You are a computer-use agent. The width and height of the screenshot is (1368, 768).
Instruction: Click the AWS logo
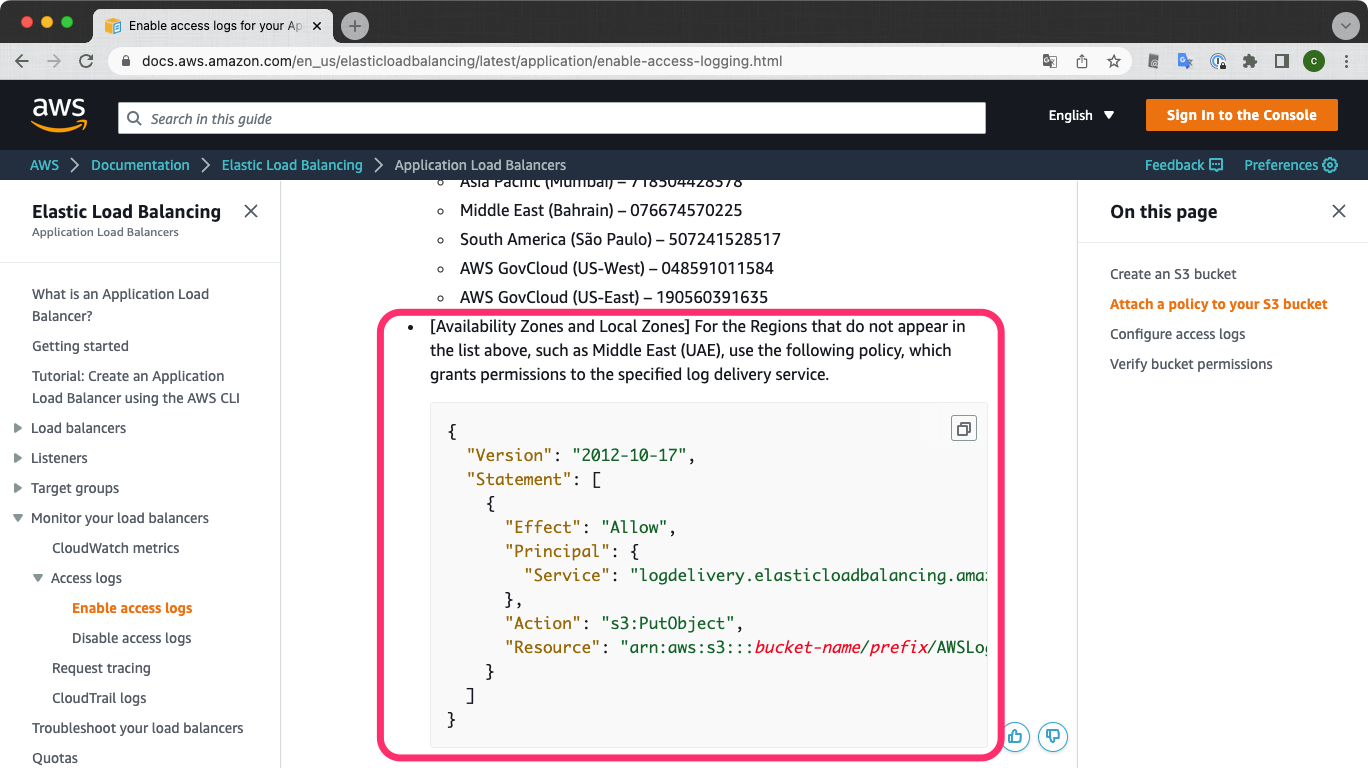(x=59, y=115)
